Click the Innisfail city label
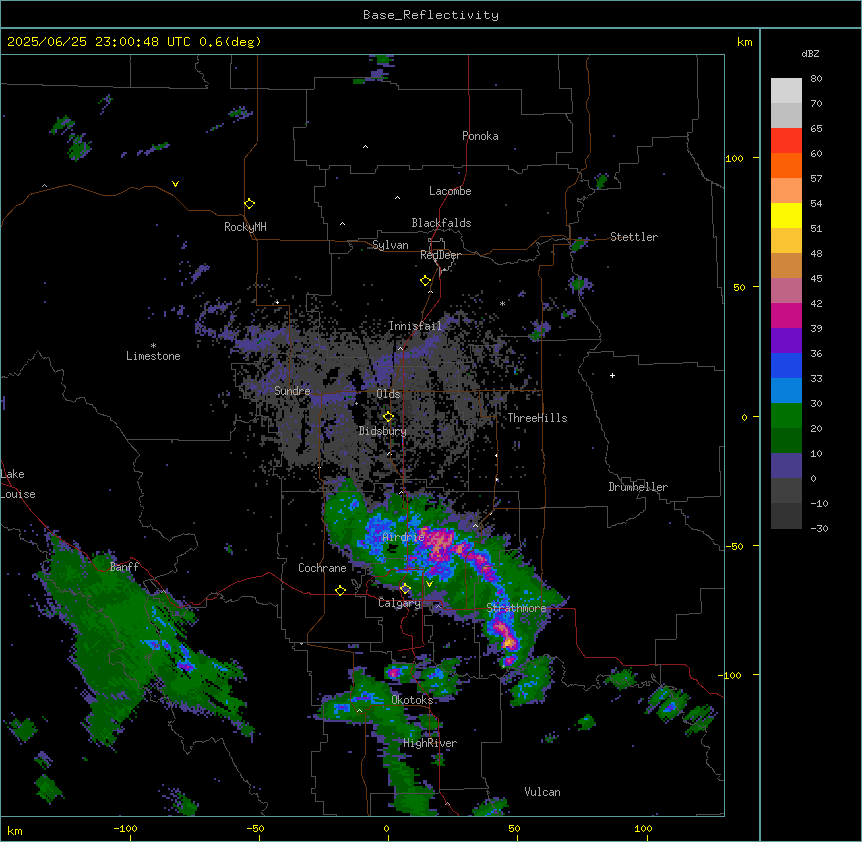The image size is (862, 842). [415, 326]
